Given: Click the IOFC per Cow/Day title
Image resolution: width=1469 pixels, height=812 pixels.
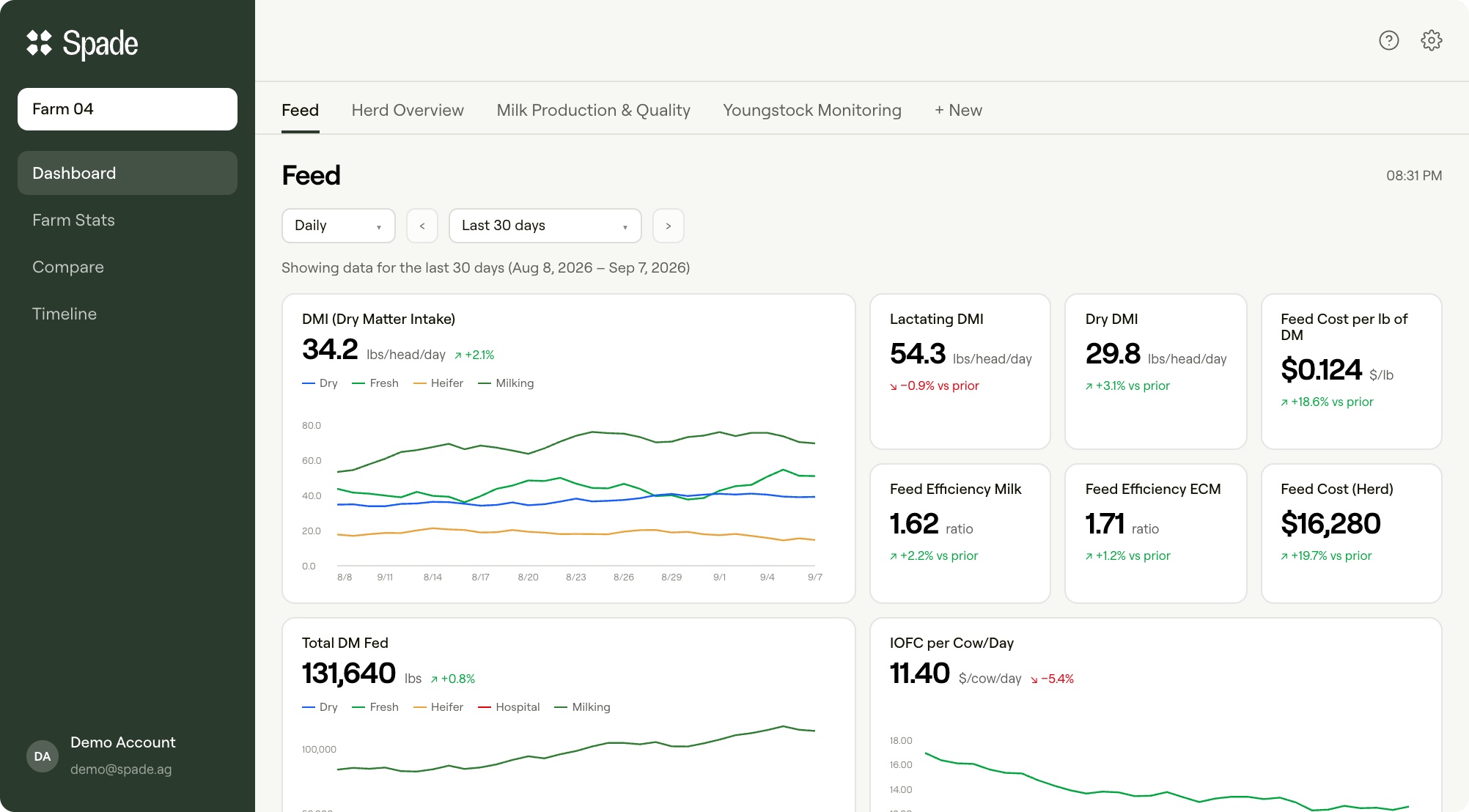Looking at the screenshot, I should [951, 643].
